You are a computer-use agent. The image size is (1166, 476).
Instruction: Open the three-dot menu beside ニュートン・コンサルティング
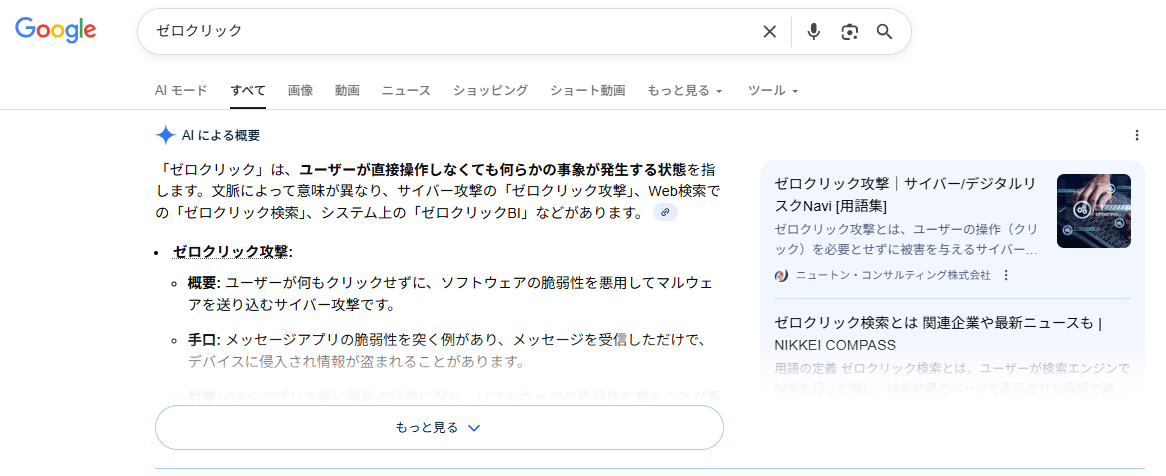click(x=1007, y=275)
